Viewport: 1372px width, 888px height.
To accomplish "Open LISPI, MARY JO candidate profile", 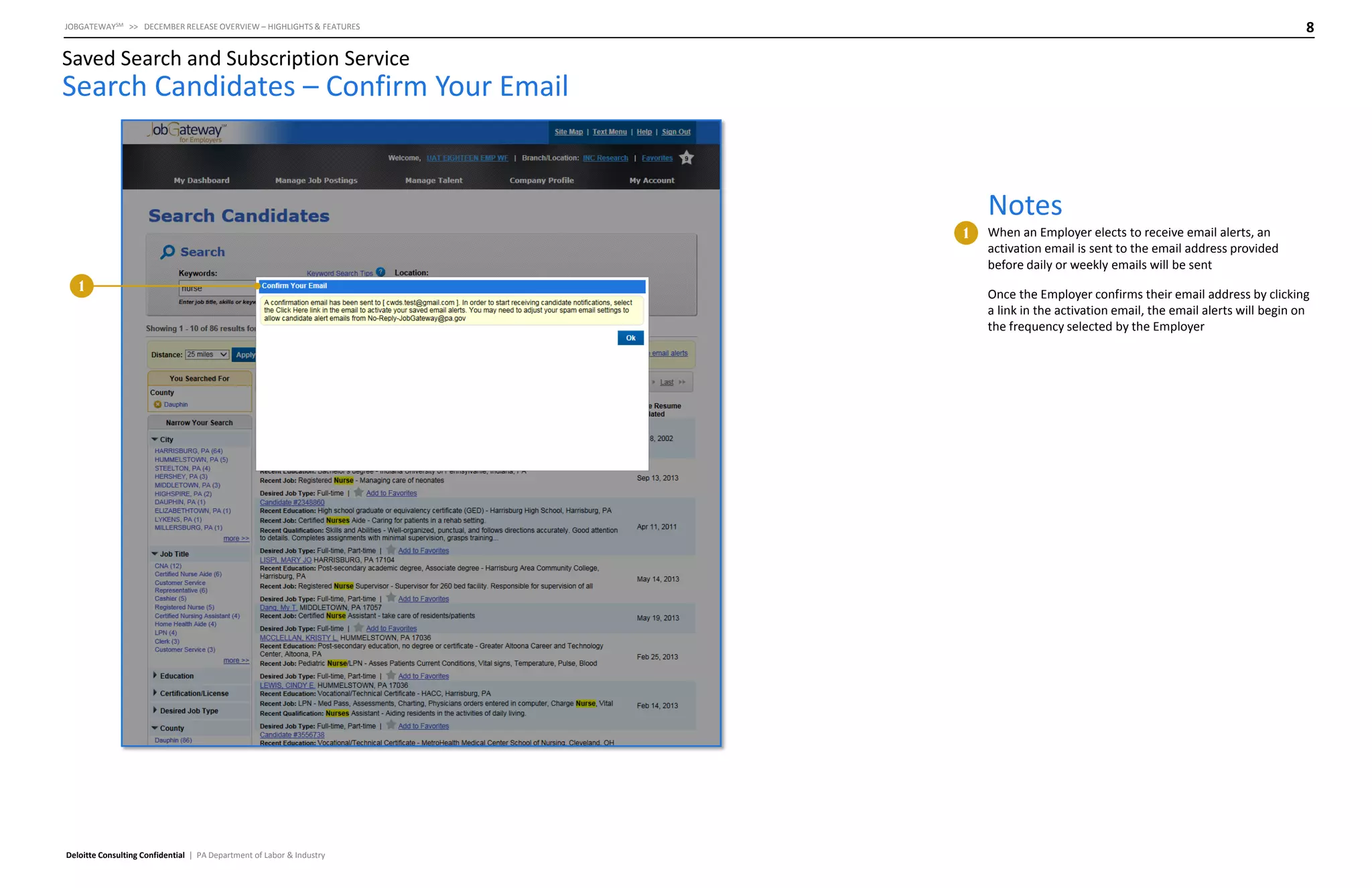I will [x=285, y=560].
